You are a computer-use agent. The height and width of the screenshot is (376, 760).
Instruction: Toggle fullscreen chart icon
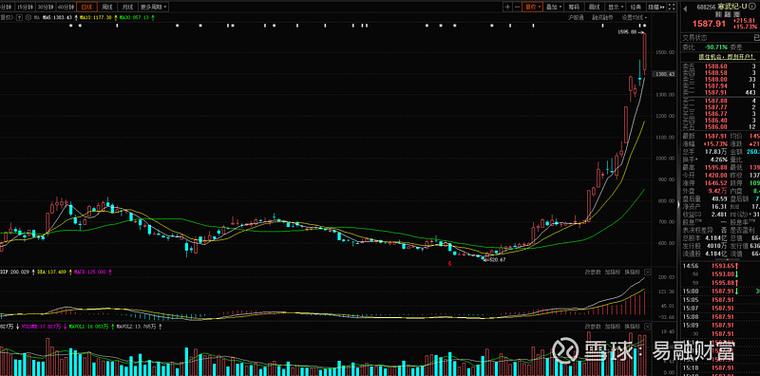pyautogui.click(x=672, y=7)
